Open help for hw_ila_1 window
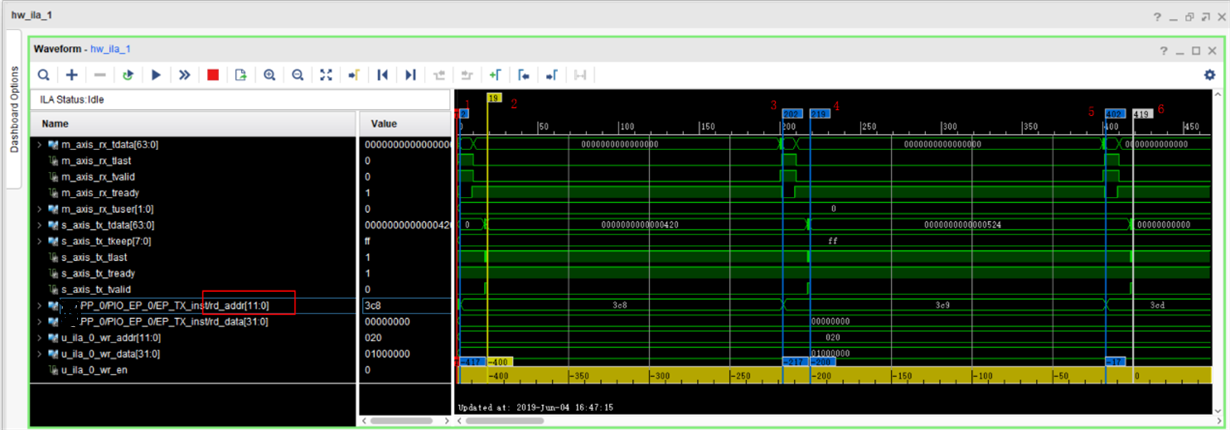This screenshot has width=1230, height=430. 1158,17
